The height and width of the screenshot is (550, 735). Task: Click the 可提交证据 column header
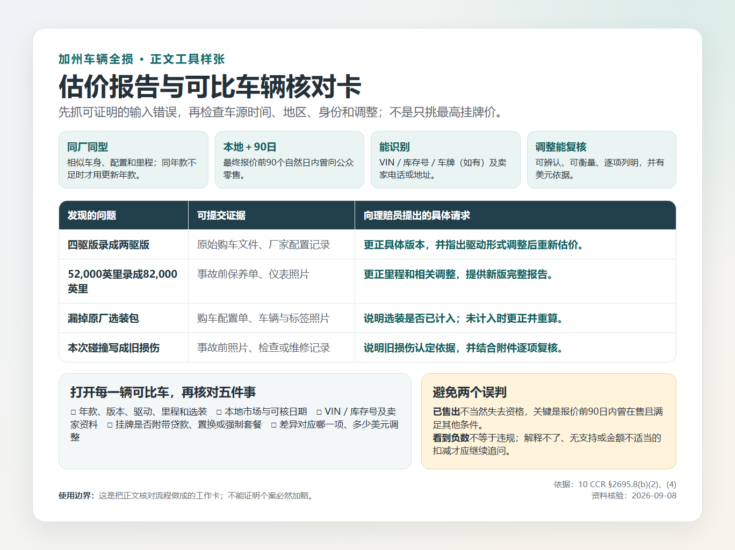coord(221,215)
